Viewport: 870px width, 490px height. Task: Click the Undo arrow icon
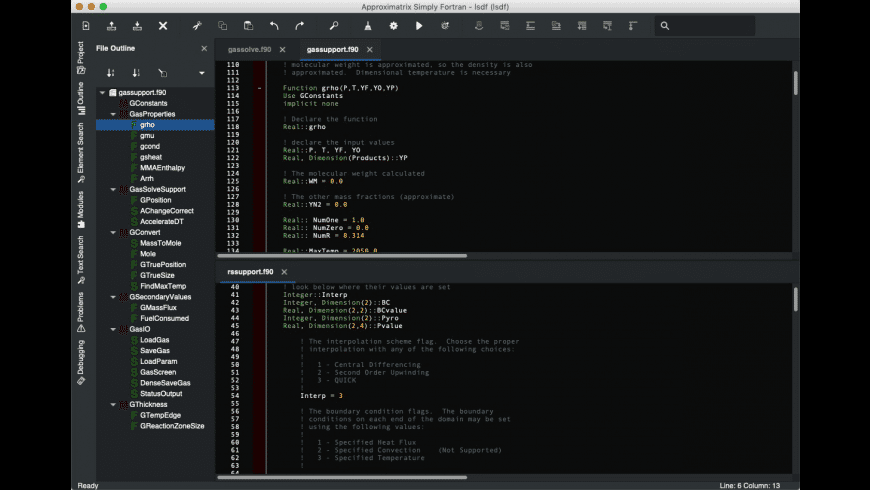274,25
